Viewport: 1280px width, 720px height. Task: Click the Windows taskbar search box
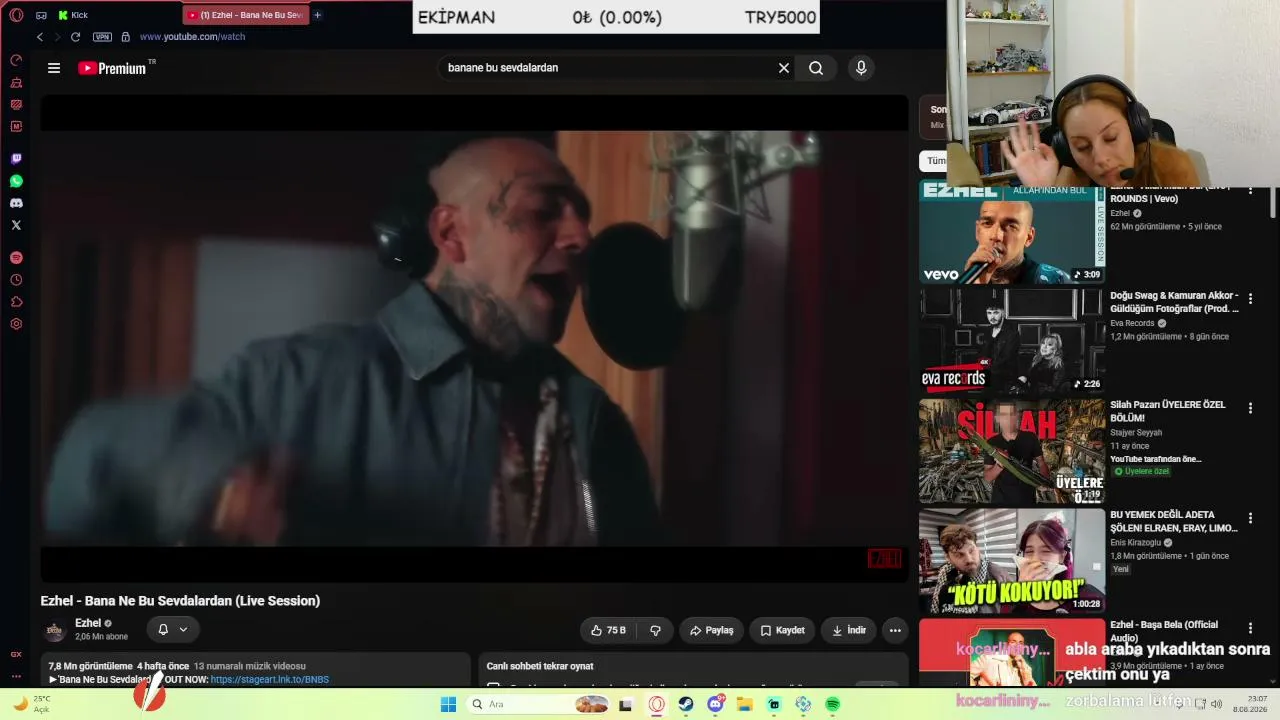(x=538, y=704)
